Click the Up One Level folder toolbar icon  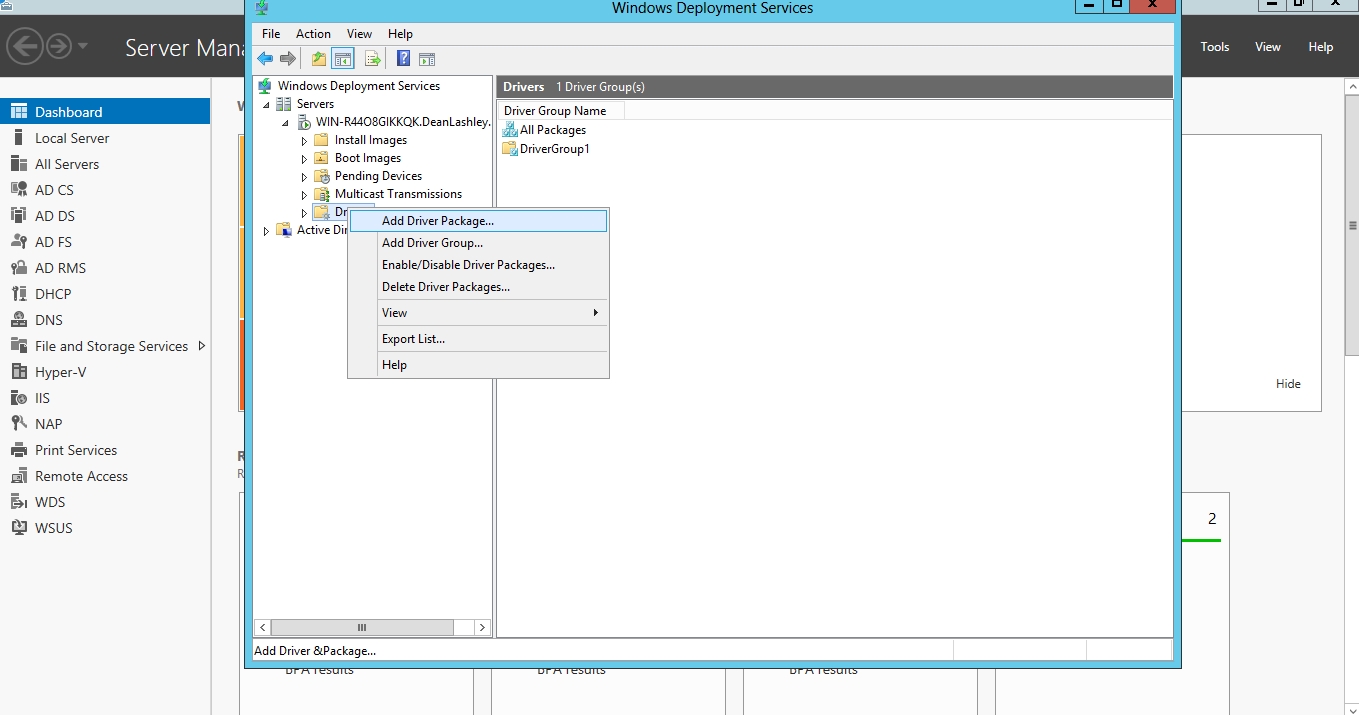coord(319,59)
